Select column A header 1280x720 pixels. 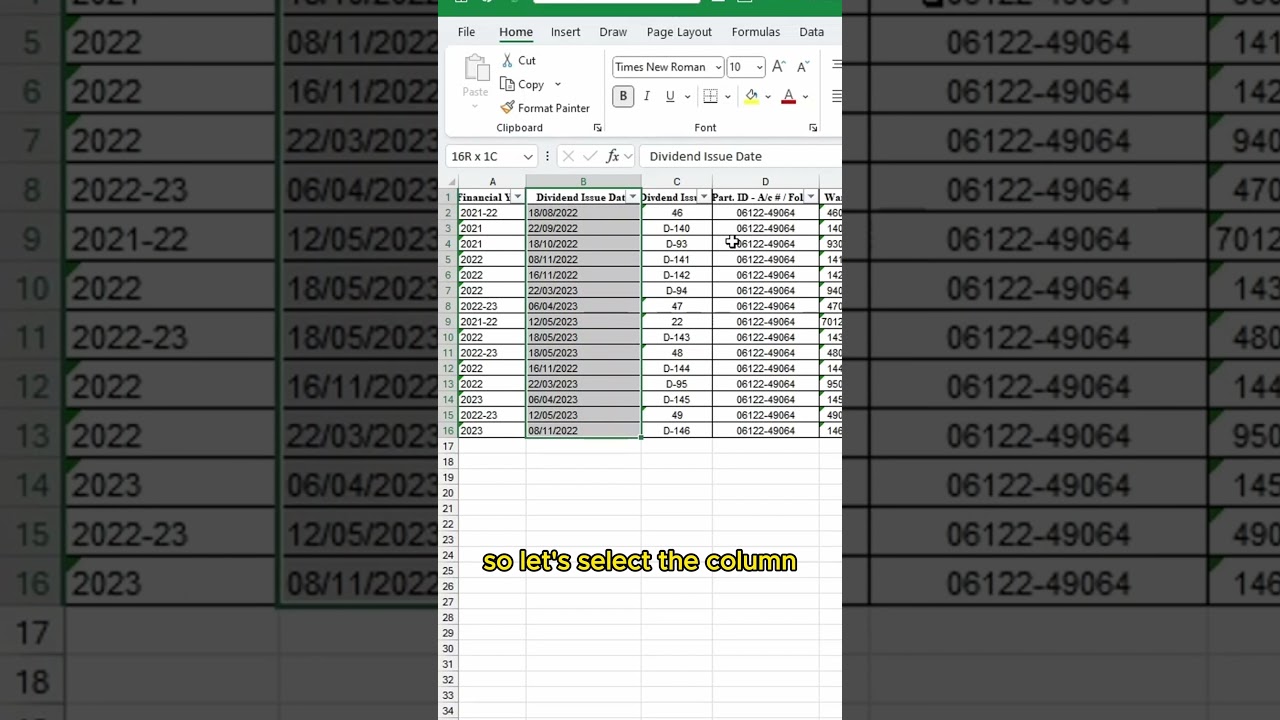pos(492,182)
